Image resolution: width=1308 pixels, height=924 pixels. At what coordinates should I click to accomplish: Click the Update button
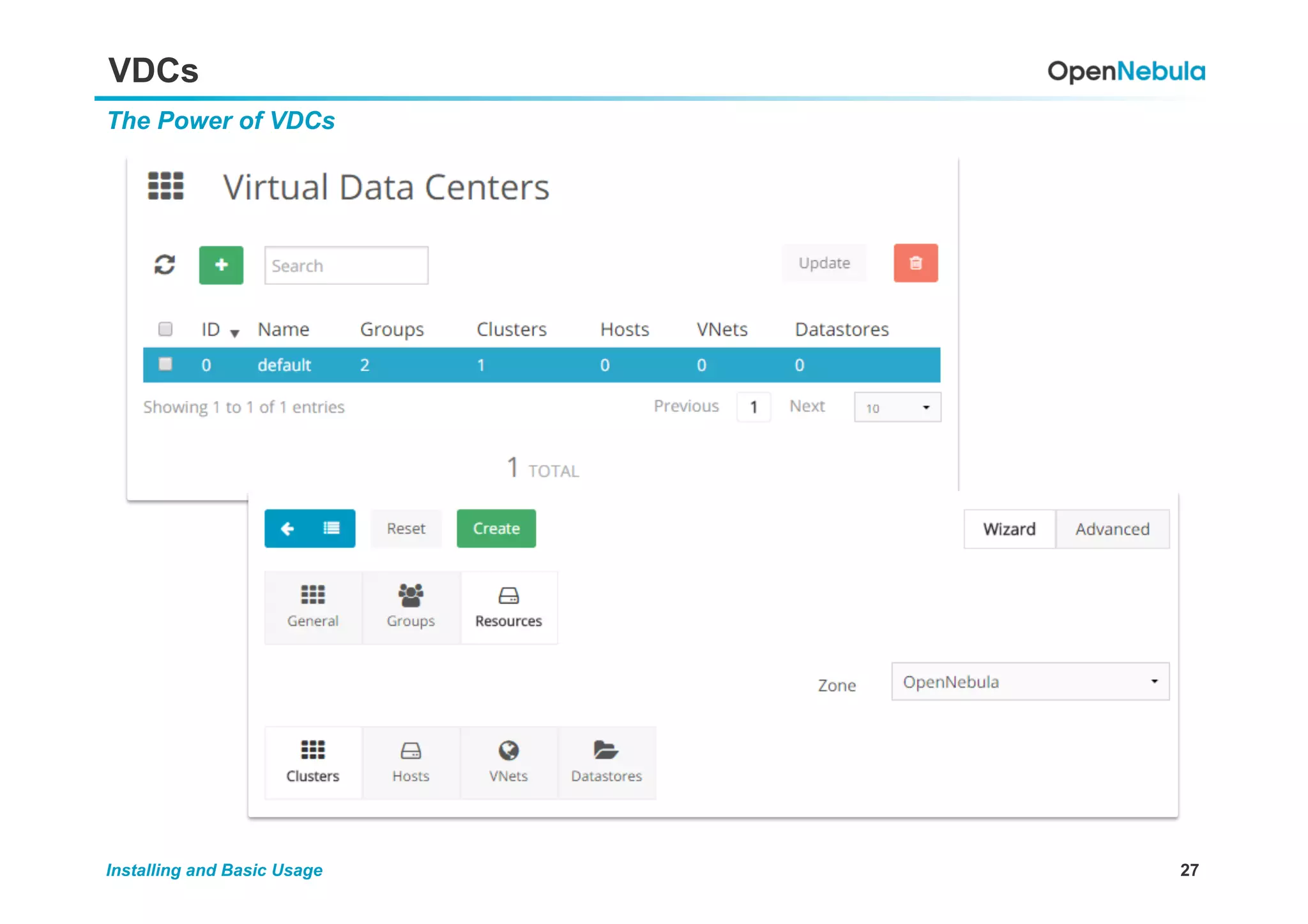tap(824, 263)
